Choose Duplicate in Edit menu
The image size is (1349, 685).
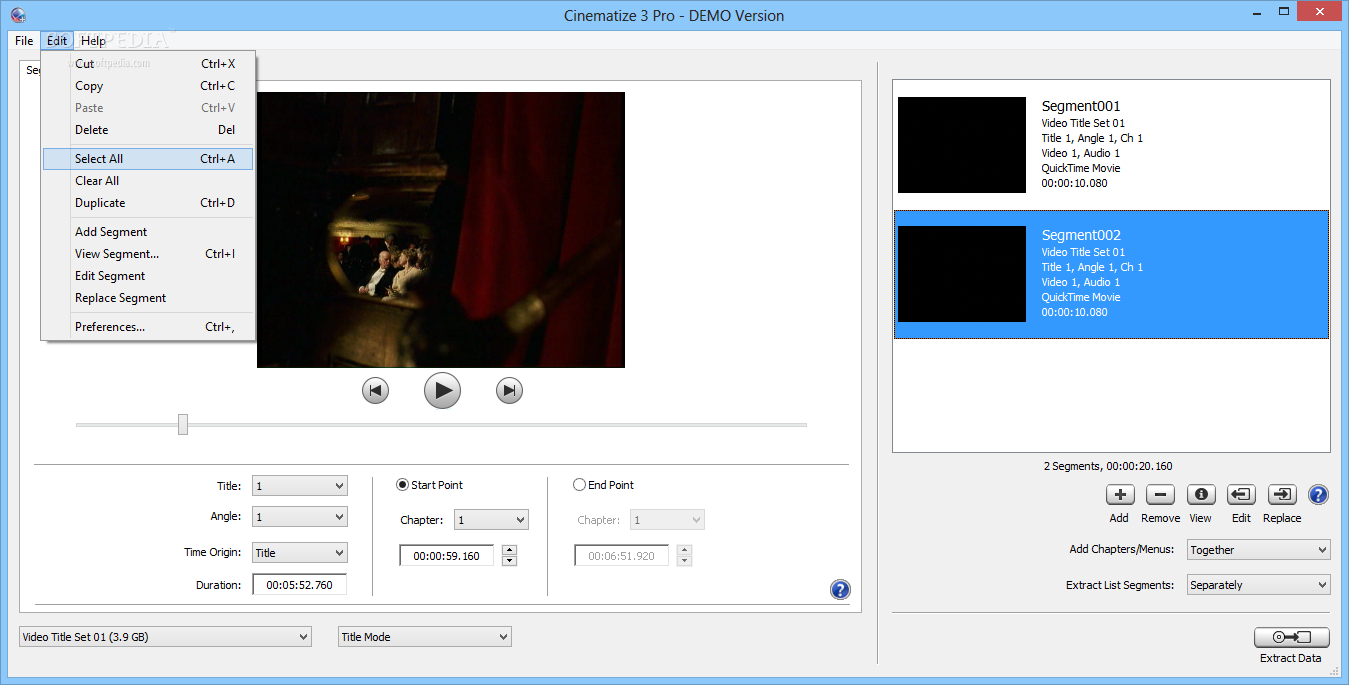tap(148, 203)
